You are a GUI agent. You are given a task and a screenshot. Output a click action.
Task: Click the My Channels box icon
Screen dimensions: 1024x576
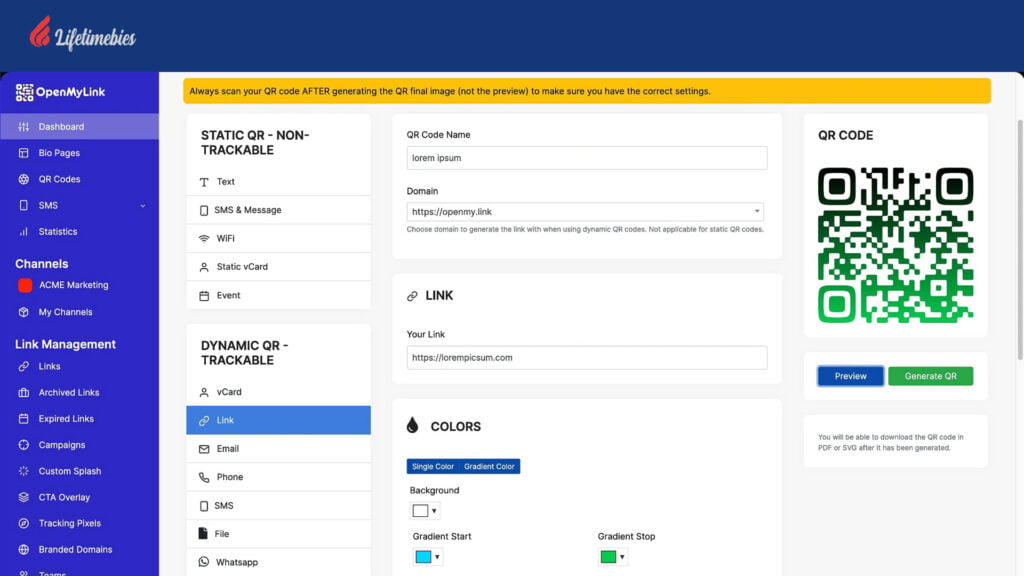(x=24, y=312)
